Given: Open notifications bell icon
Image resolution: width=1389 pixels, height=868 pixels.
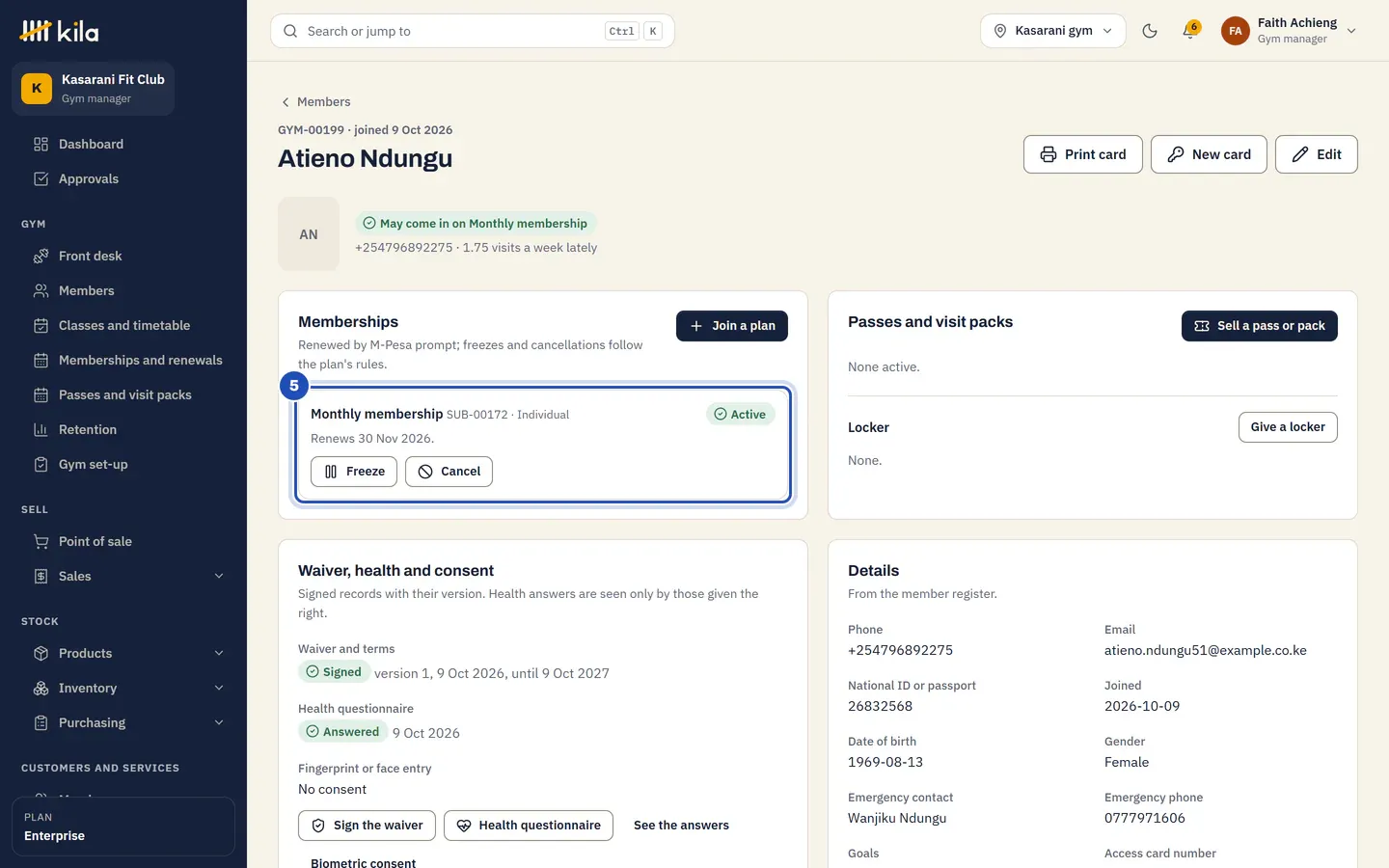Looking at the screenshot, I should 1190,31.
